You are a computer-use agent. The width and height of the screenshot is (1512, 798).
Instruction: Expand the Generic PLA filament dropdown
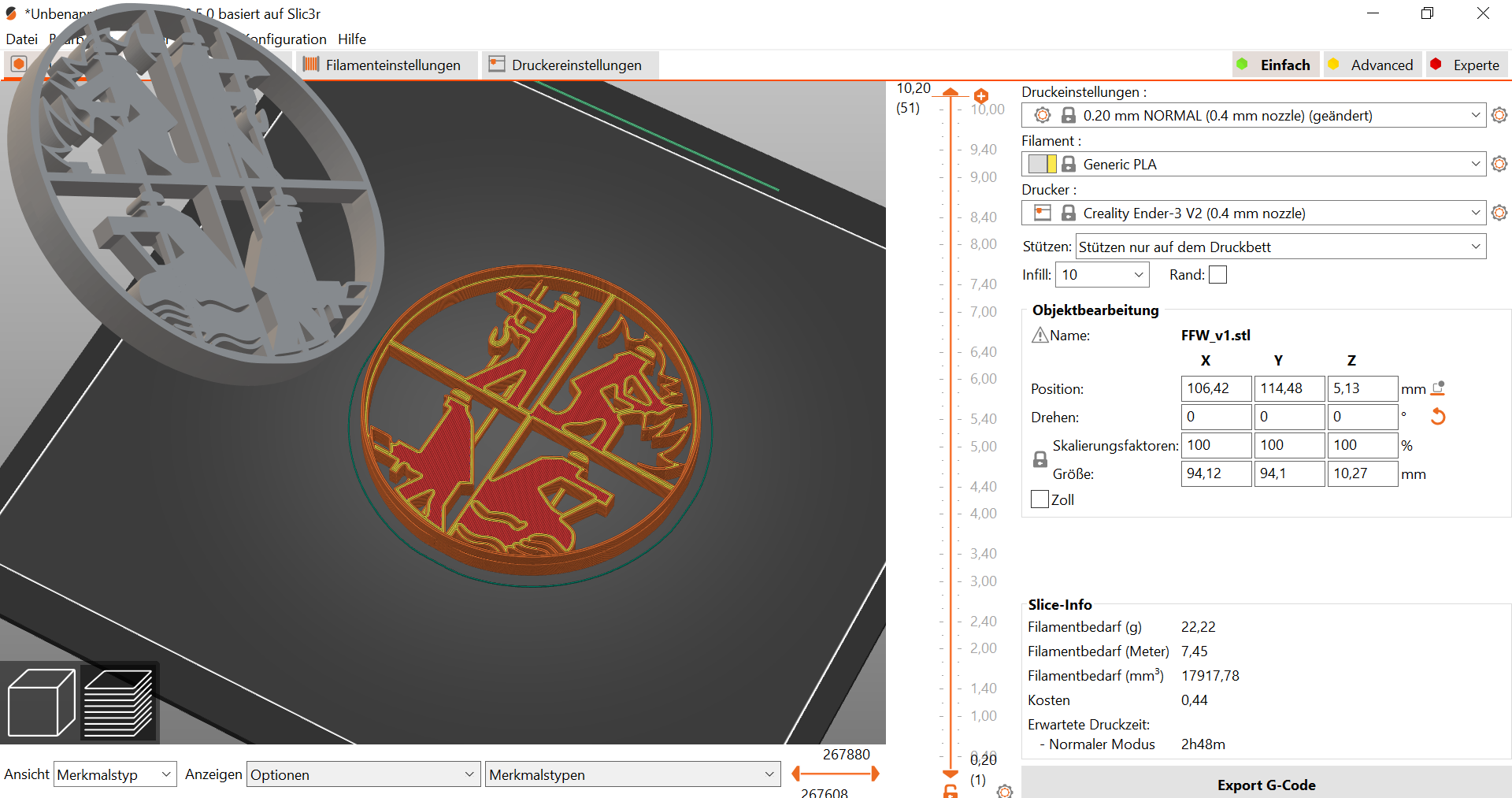point(1476,164)
